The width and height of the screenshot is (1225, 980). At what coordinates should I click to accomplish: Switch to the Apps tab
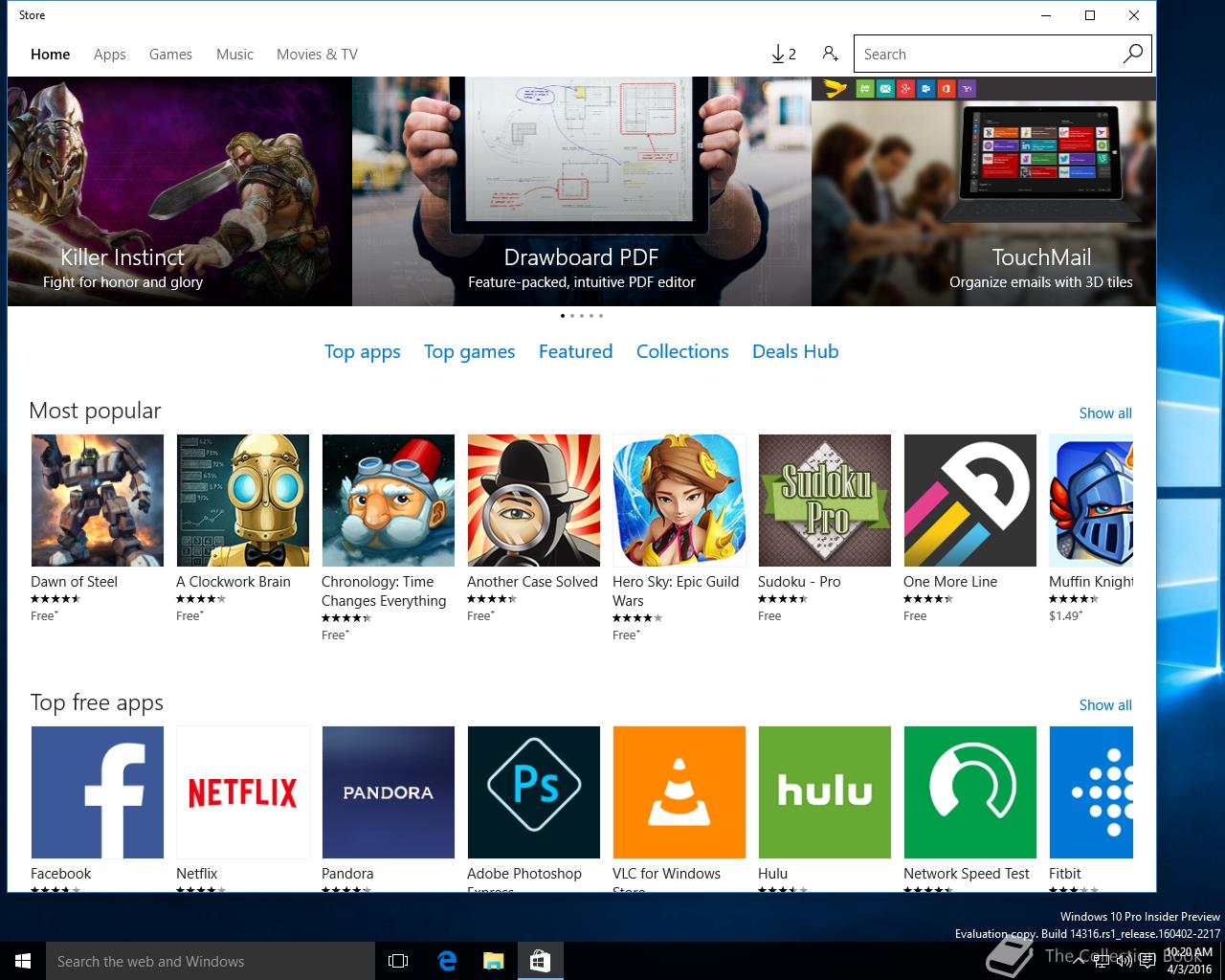coord(109,55)
